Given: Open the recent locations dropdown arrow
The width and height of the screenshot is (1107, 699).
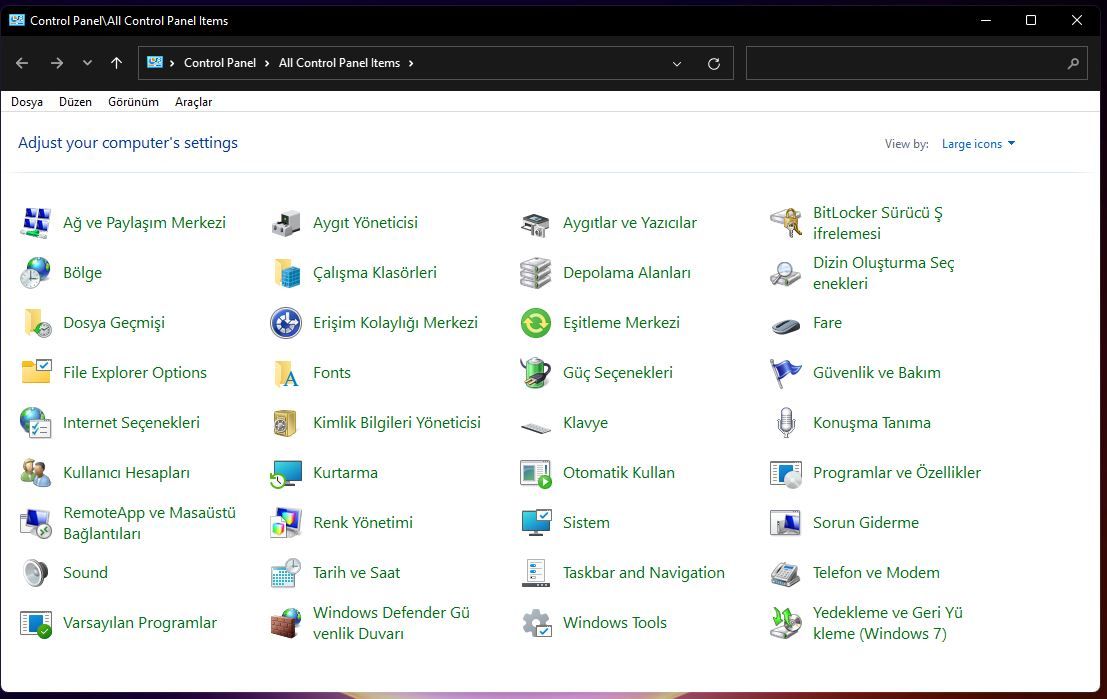Looking at the screenshot, I should coord(87,63).
